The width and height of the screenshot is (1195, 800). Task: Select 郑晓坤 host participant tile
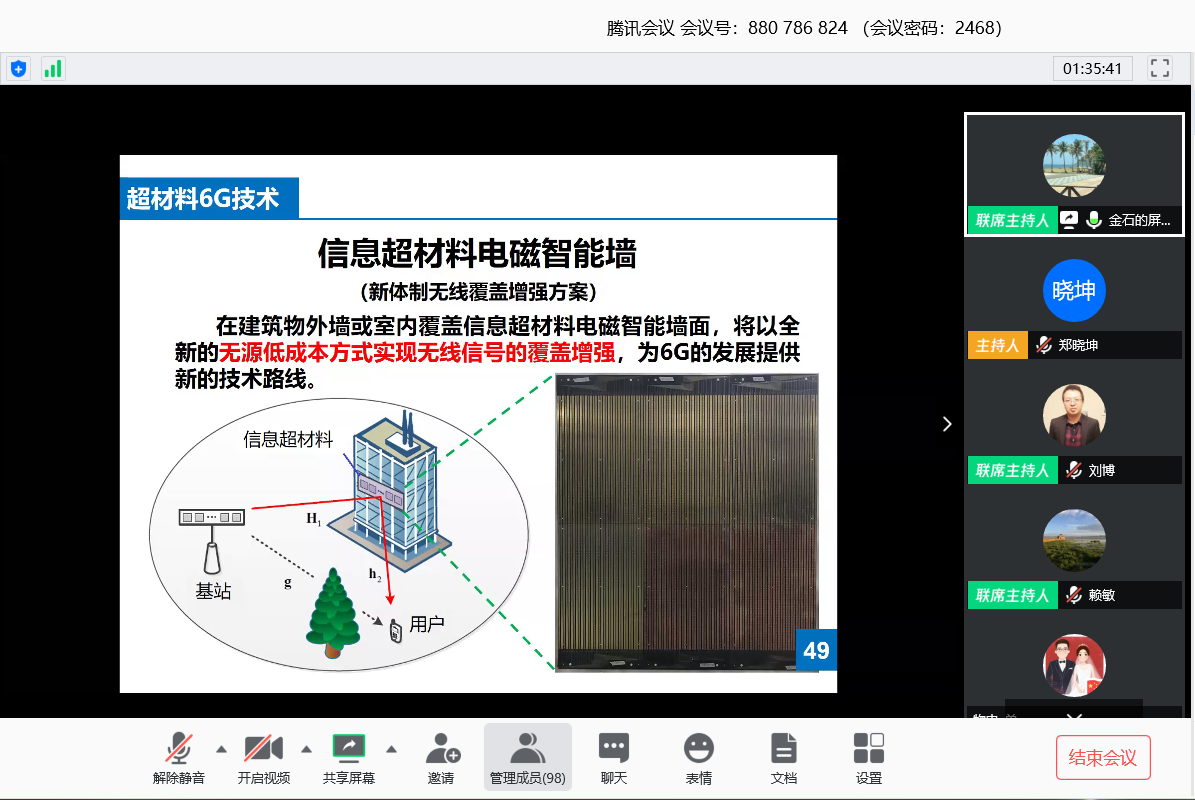coord(1074,300)
